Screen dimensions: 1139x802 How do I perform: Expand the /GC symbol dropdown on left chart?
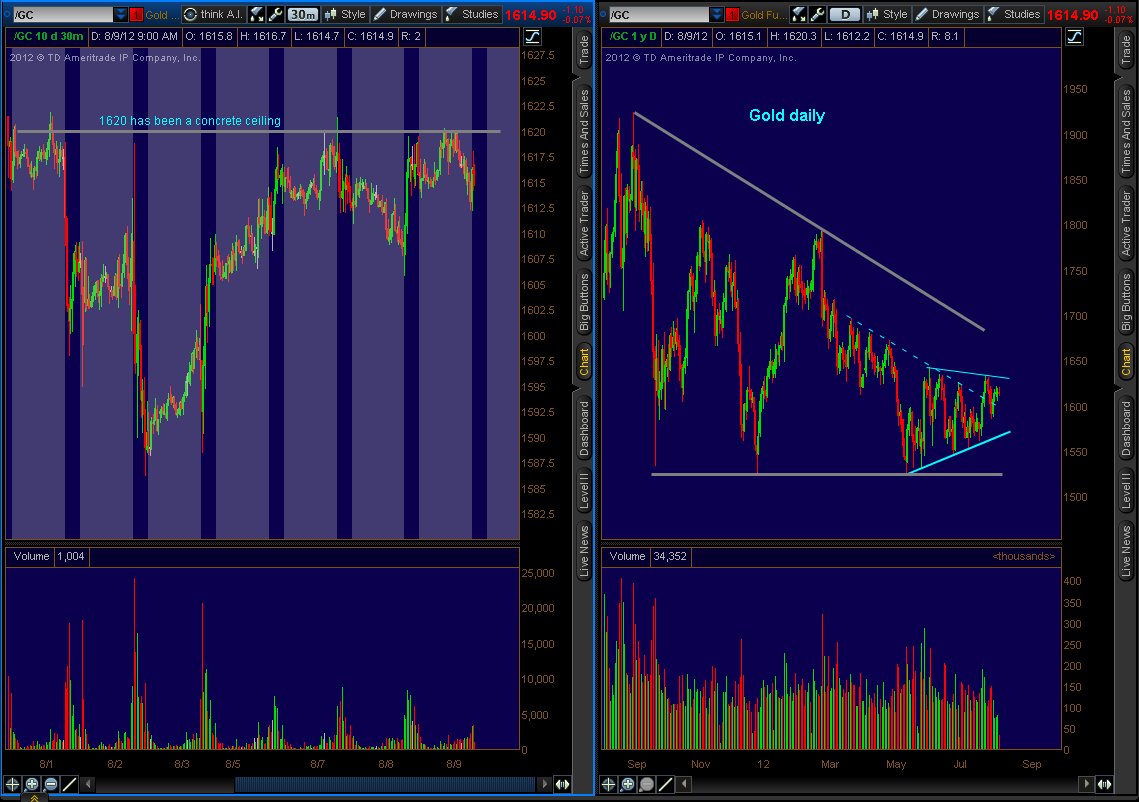point(121,14)
